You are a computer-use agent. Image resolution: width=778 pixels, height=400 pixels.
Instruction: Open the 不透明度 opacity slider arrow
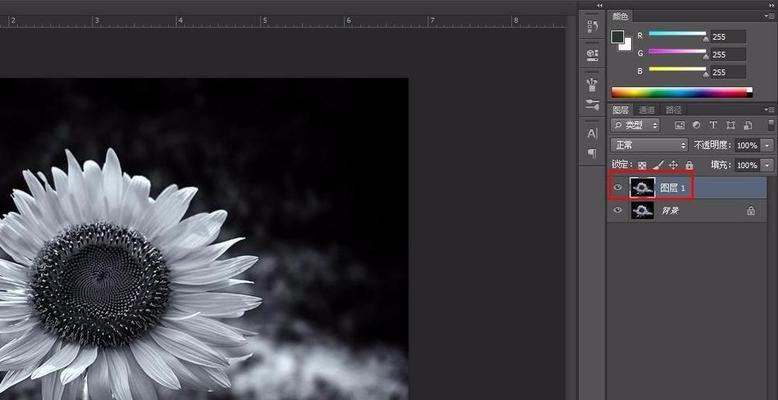(x=769, y=145)
